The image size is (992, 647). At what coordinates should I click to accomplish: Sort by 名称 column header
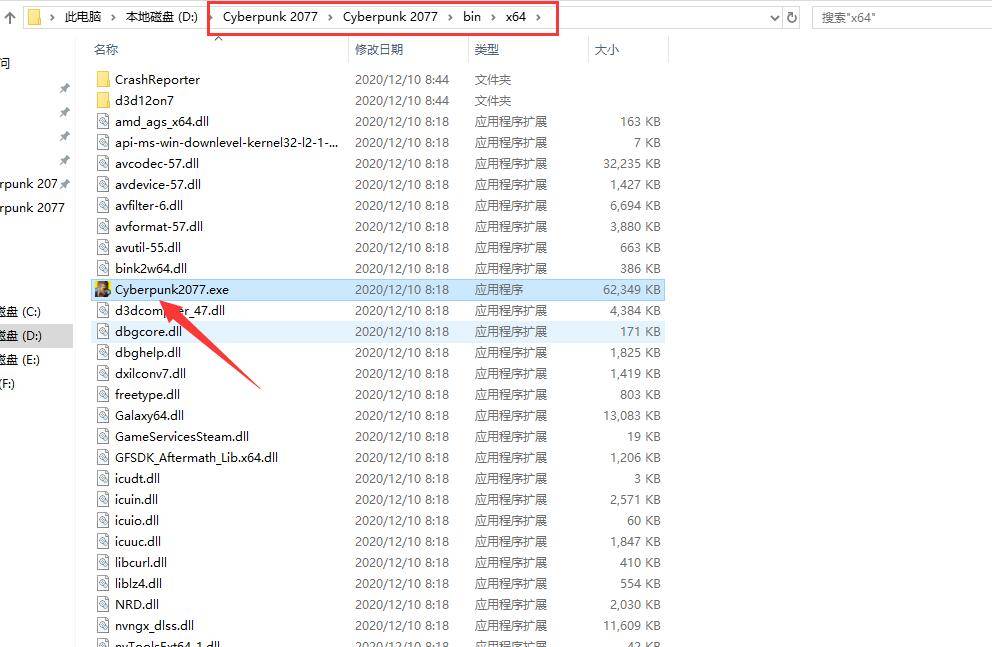[x=106, y=49]
